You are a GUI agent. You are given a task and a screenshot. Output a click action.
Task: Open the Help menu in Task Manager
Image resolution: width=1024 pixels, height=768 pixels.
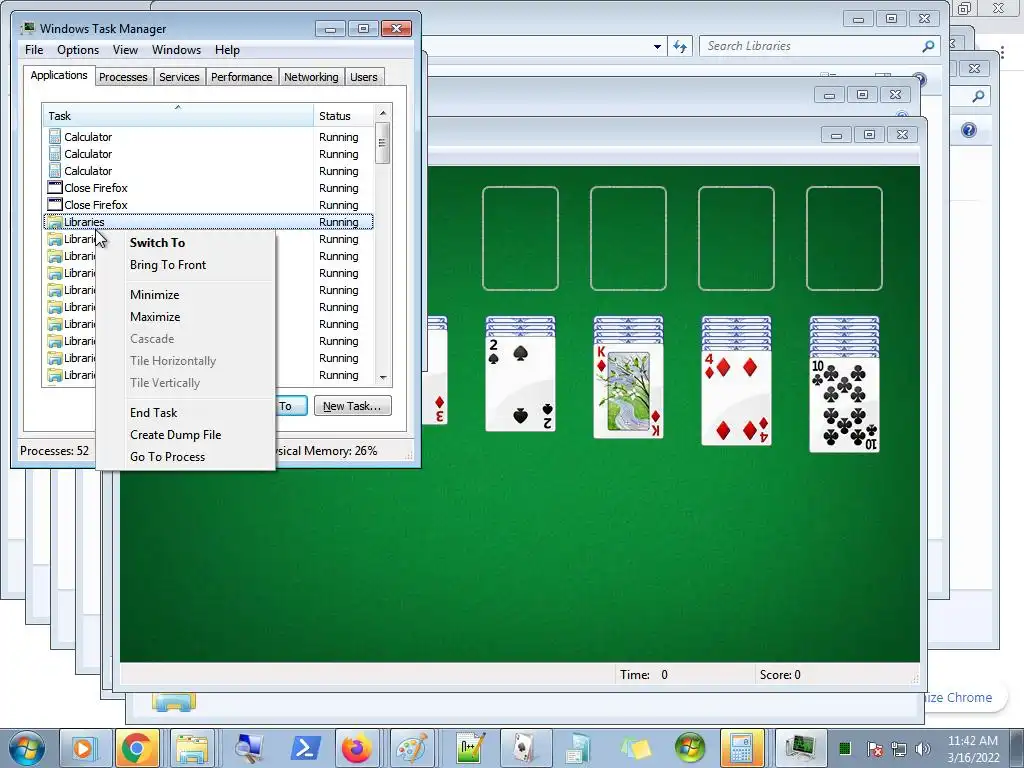[x=227, y=50]
